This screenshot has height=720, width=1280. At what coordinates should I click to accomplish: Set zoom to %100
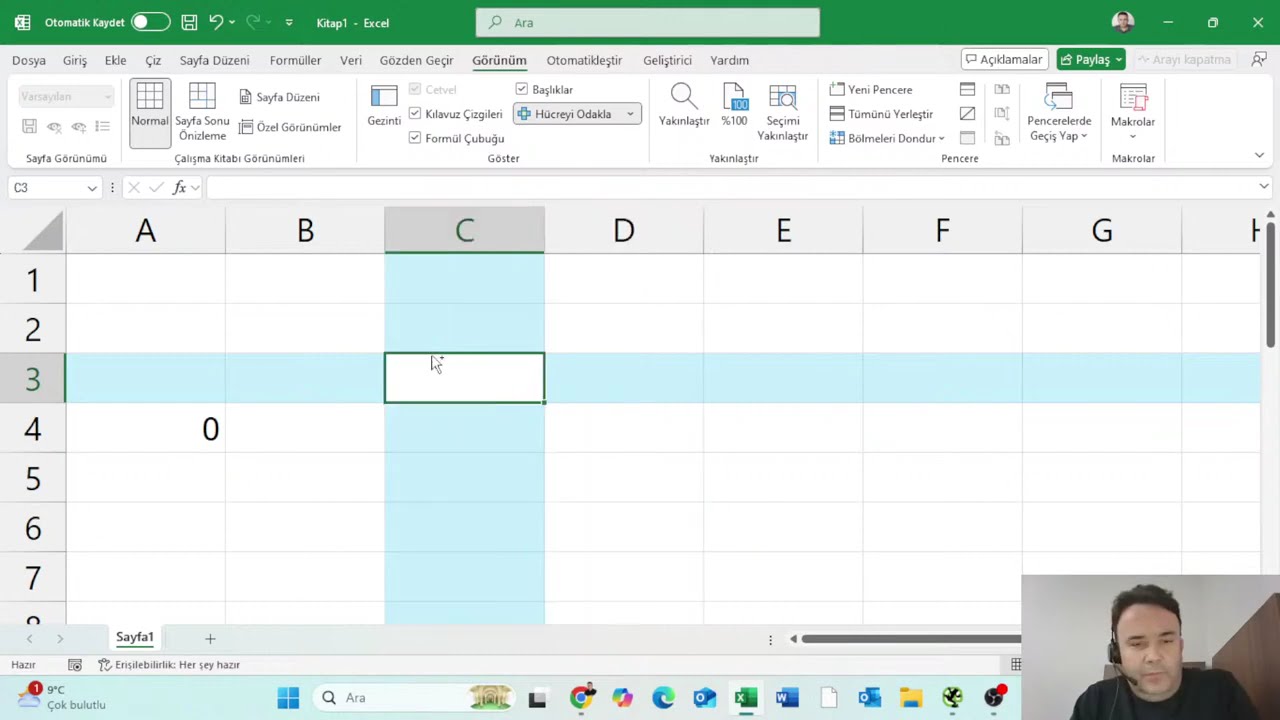pyautogui.click(x=734, y=105)
